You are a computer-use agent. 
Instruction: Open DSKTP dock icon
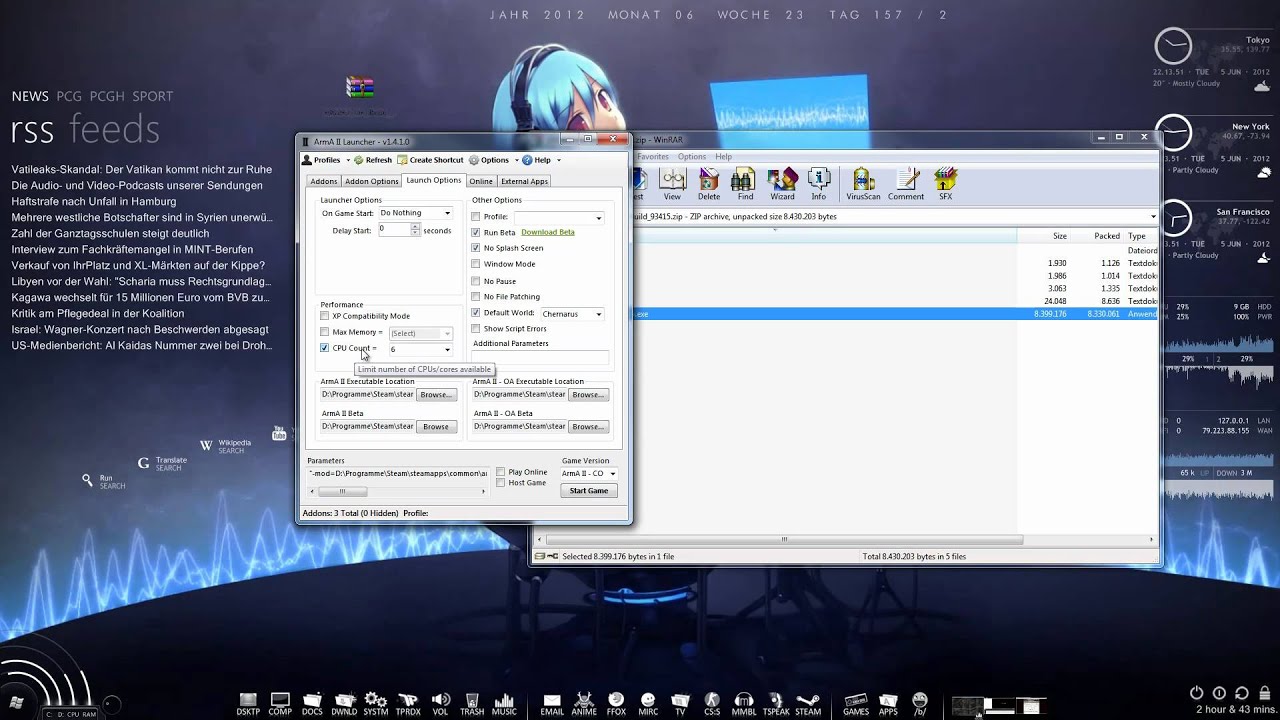coord(248,704)
